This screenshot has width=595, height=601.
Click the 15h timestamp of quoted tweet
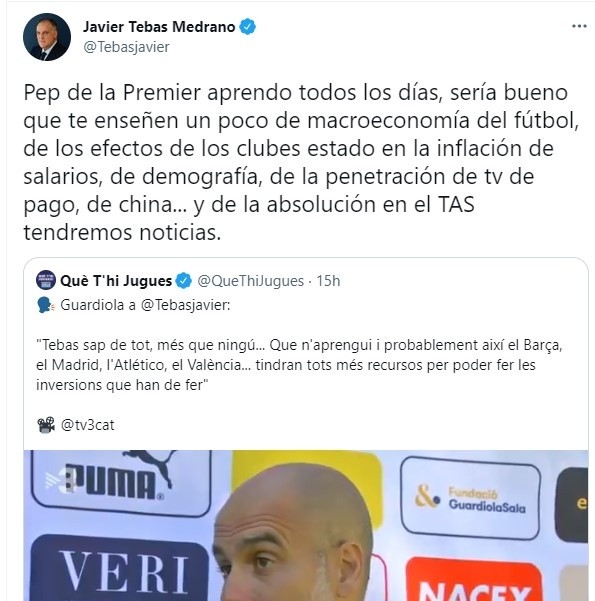(328, 281)
